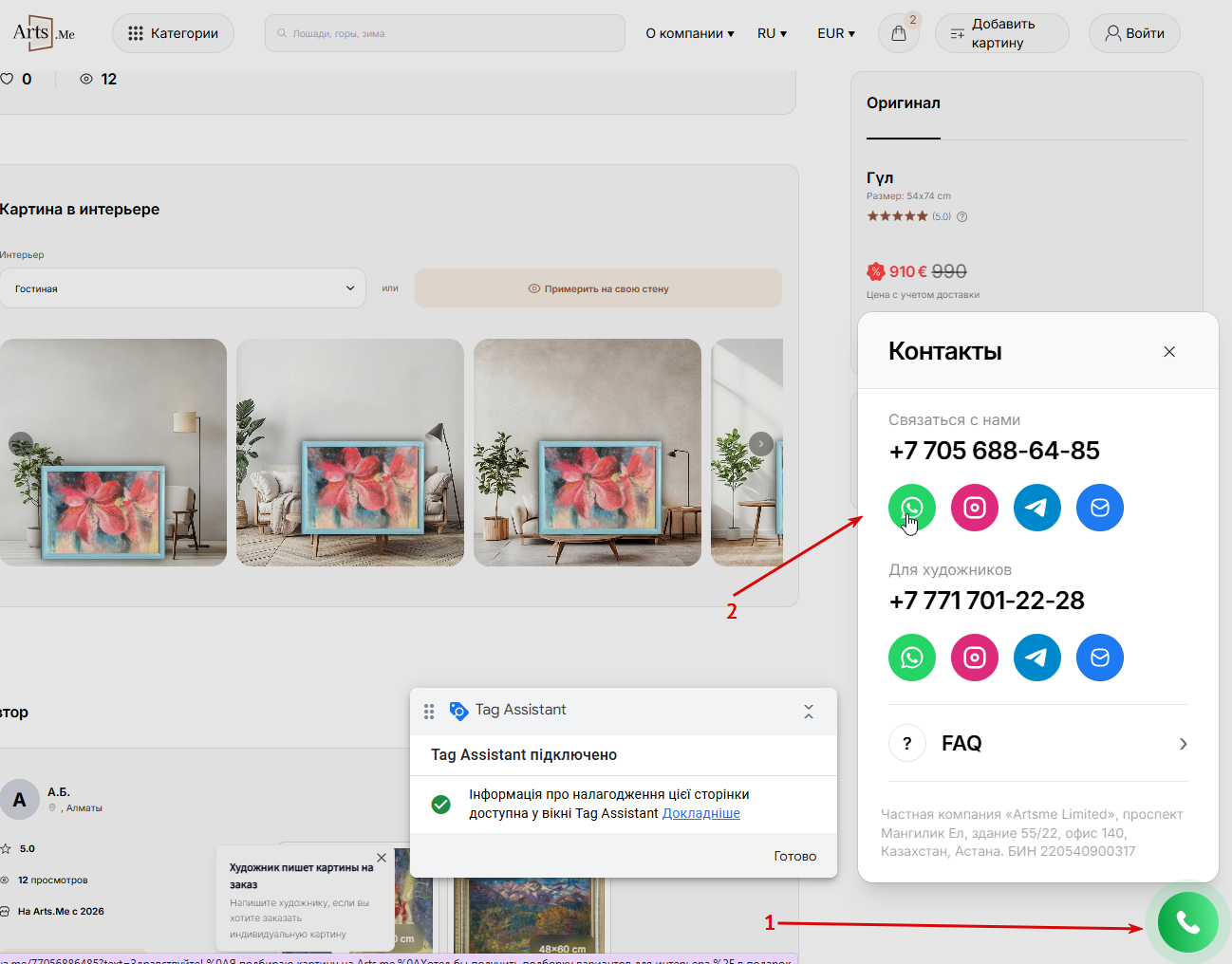
Task: Click author name 'А.Б.'
Action: click(x=59, y=792)
